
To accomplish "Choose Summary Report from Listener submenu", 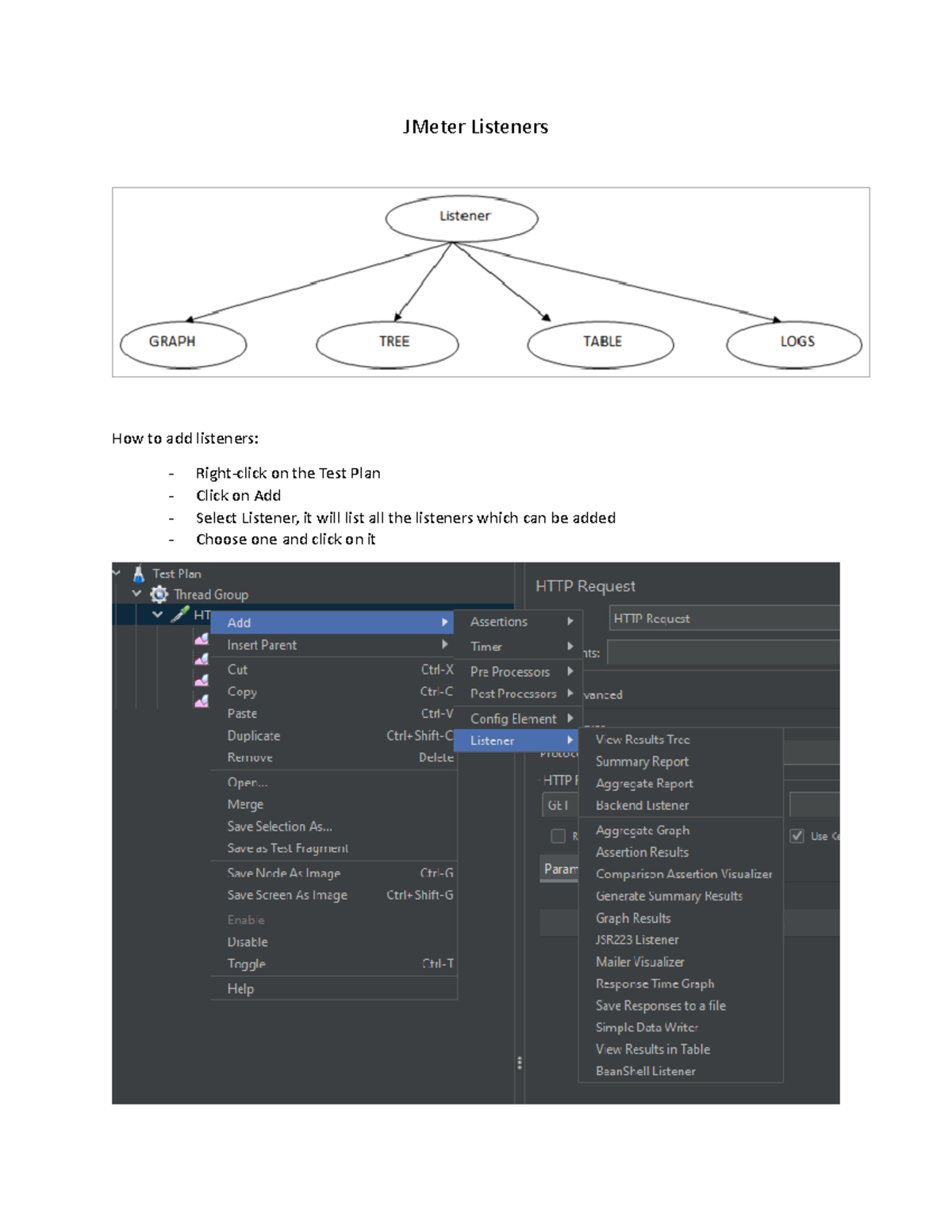I will point(641,762).
